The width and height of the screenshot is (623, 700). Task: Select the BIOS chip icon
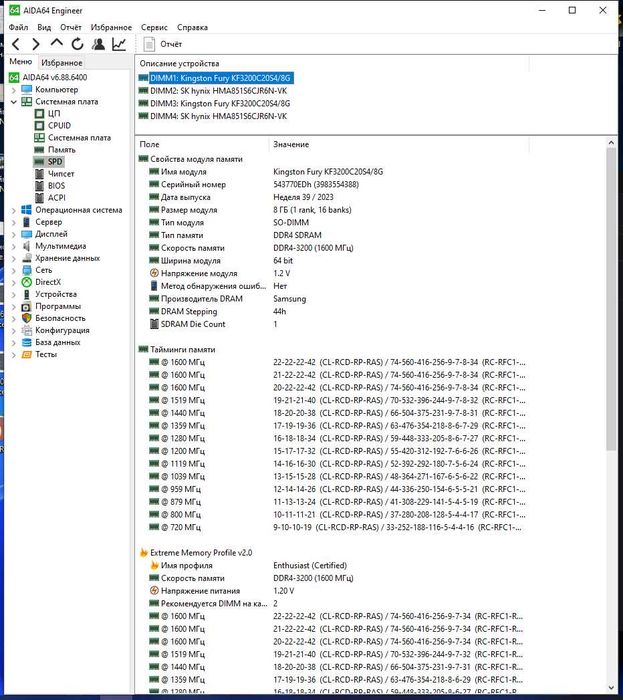[x=39, y=186]
